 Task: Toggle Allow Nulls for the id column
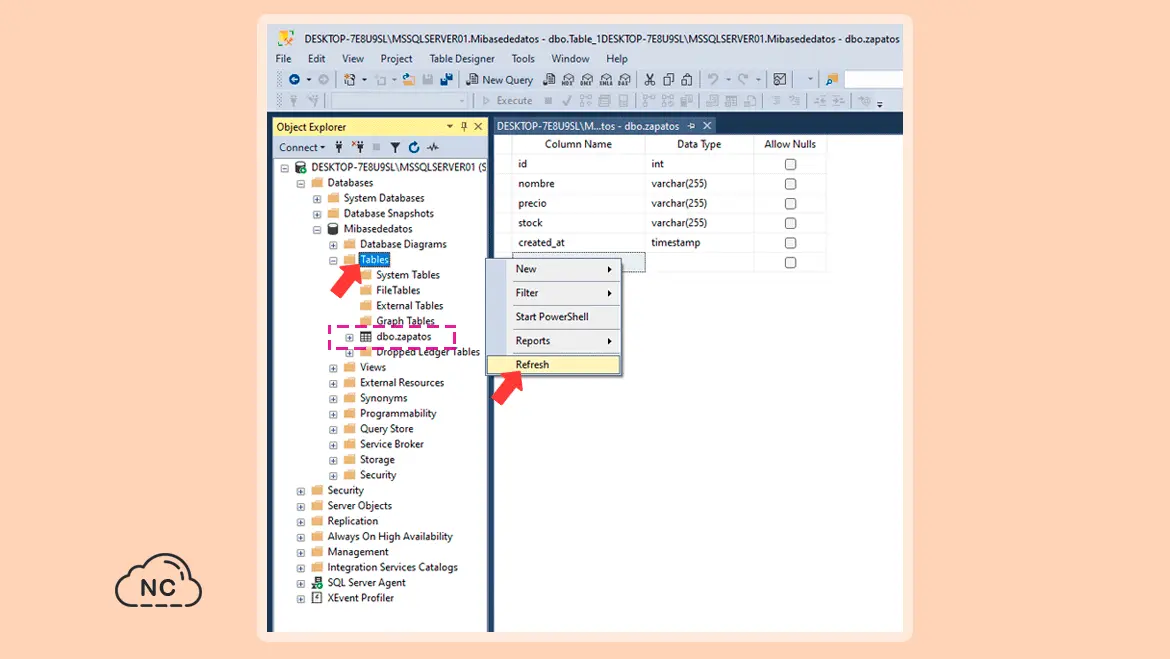[x=790, y=164]
